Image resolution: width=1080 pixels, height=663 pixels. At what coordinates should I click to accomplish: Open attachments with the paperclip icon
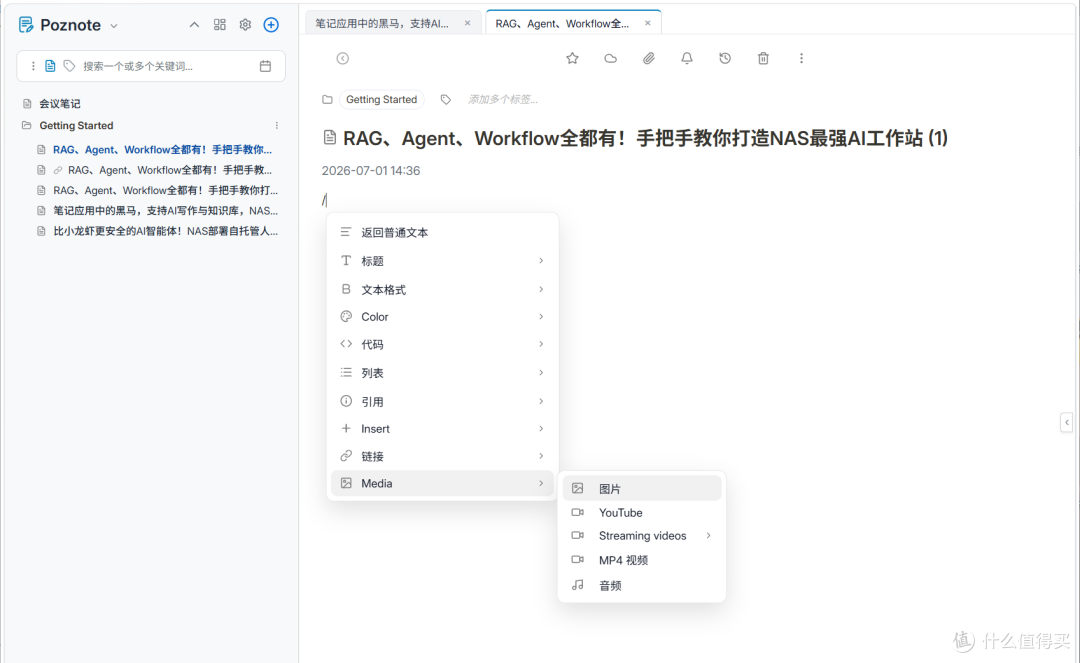649,59
